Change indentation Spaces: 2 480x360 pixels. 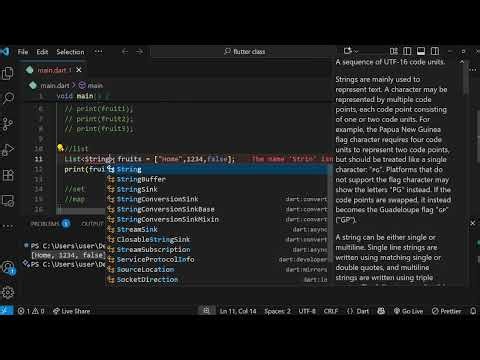pyautogui.click(x=277, y=311)
